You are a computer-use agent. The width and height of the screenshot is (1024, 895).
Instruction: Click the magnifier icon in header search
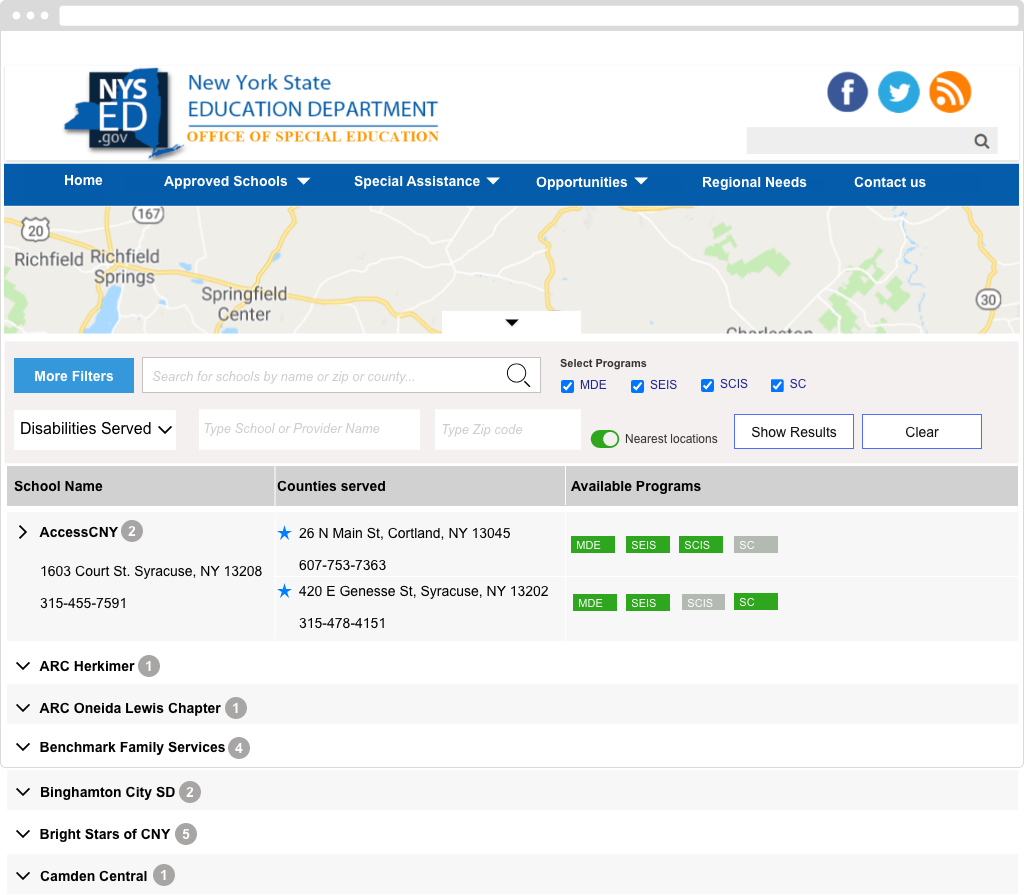[x=982, y=141]
